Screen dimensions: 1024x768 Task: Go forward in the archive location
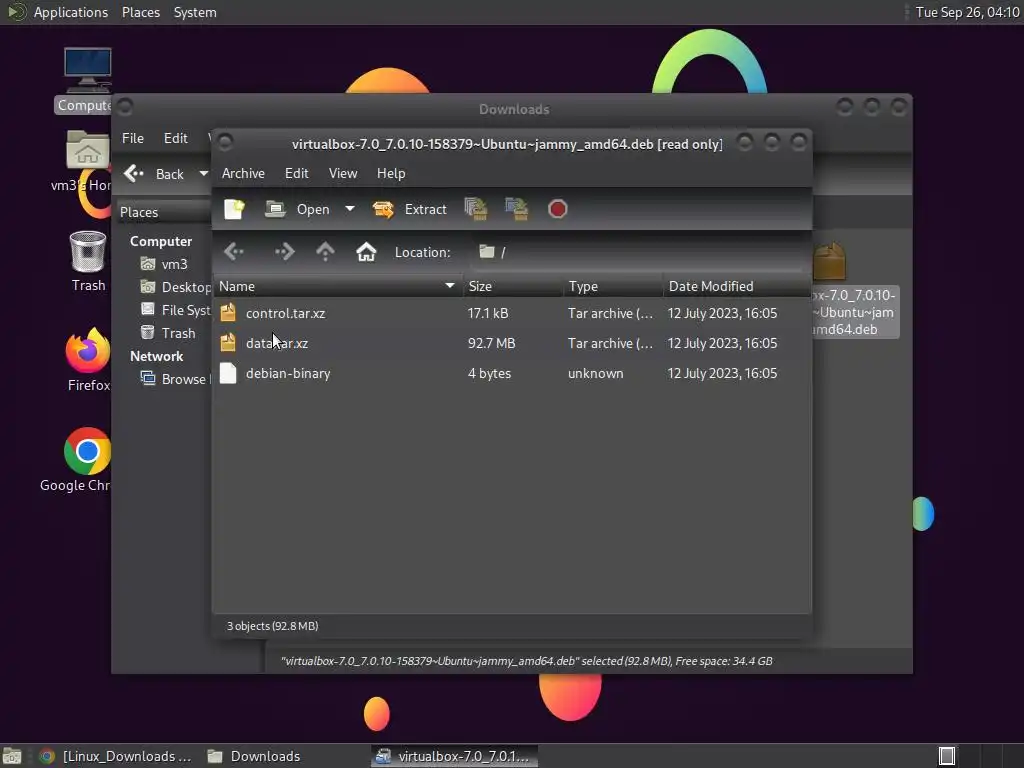click(x=285, y=251)
